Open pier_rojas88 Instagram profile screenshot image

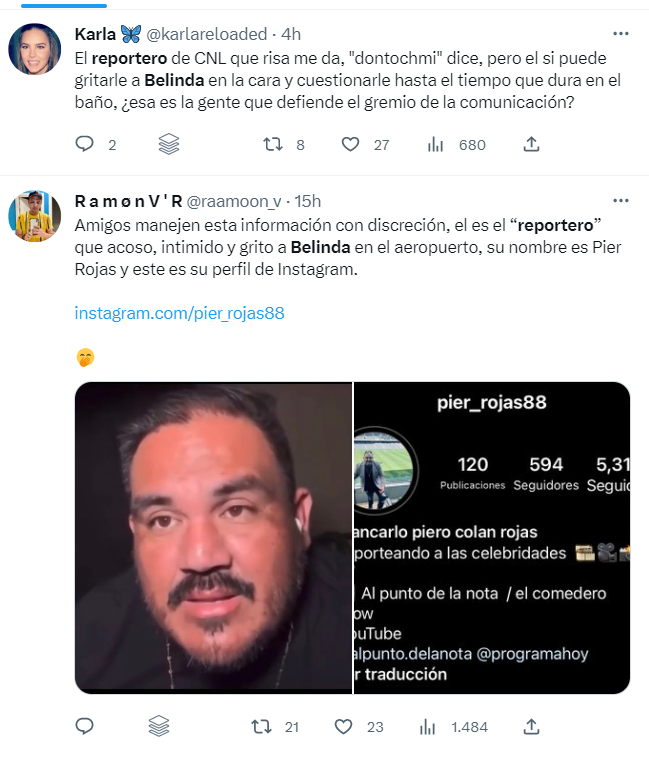point(492,538)
